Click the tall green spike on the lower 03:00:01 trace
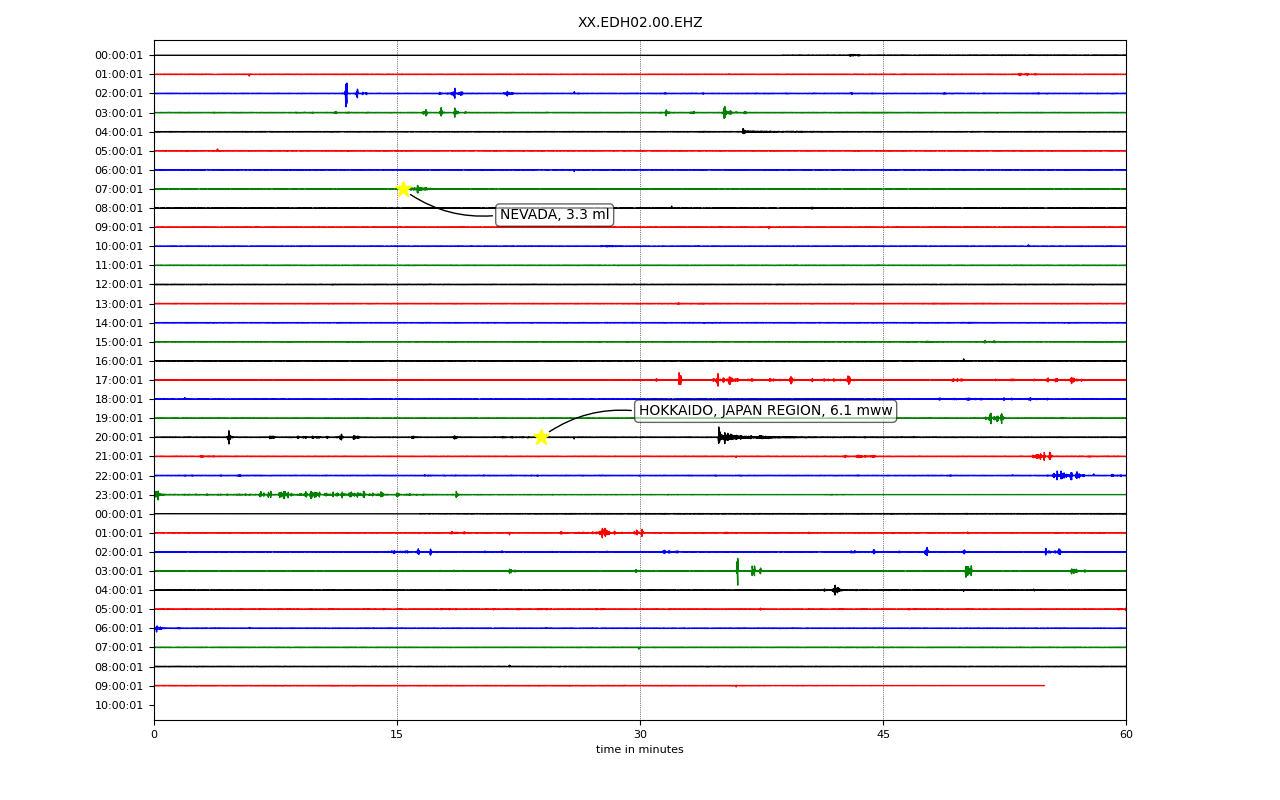Image resolution: width=1280 pixels, height=800 pixels. tap(738, 571)
